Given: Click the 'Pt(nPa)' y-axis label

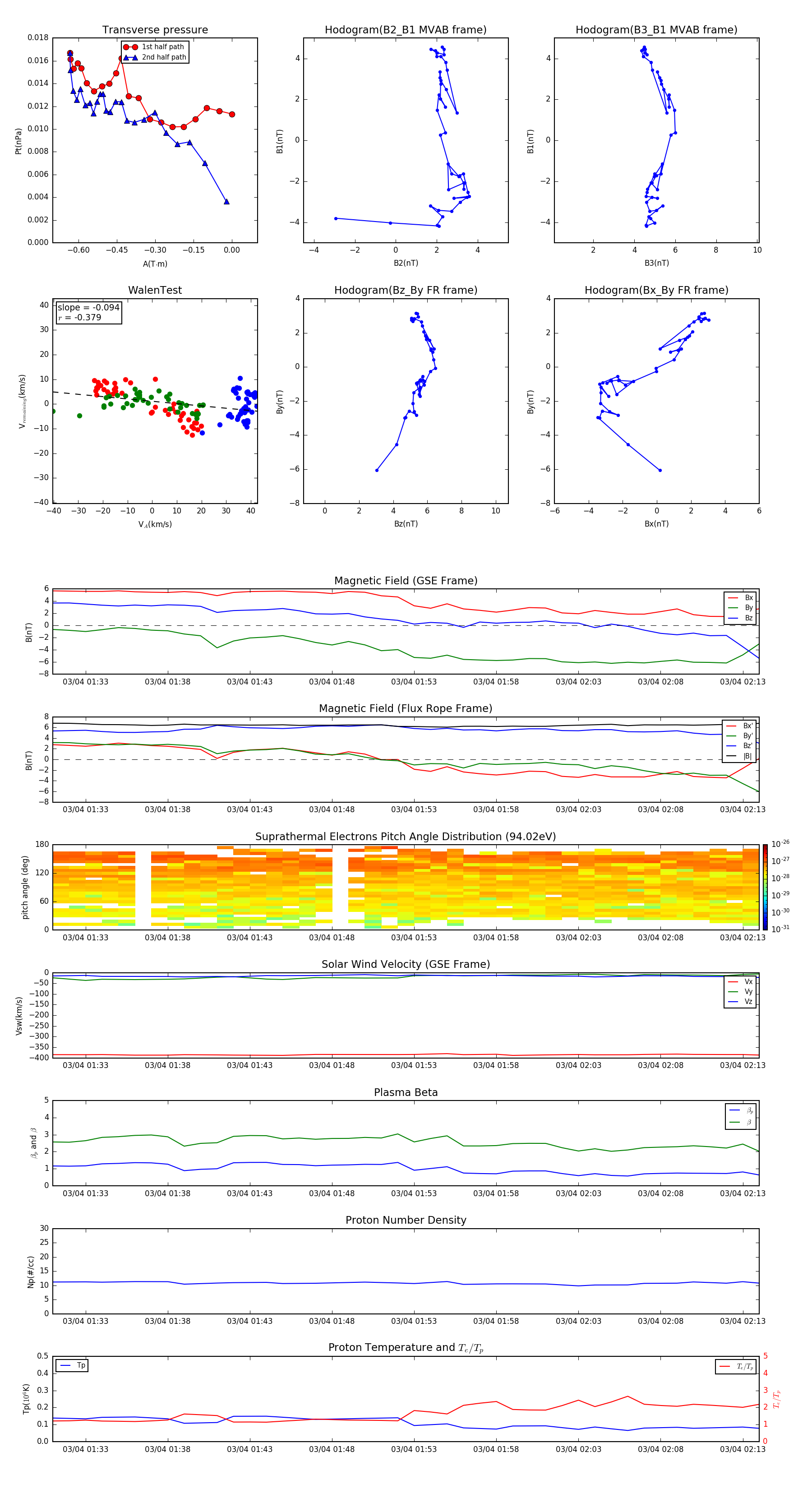Looking at the screenshot, I should tap(18, 140).
